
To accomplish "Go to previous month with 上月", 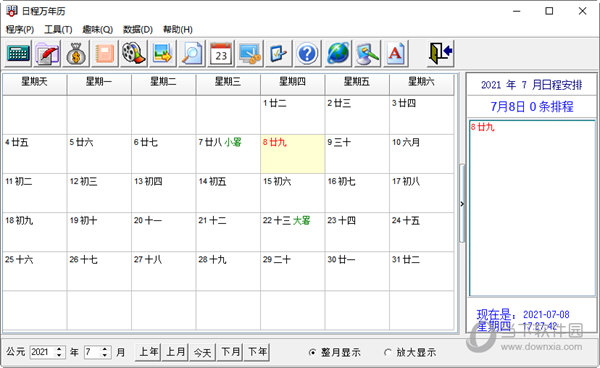I will pyautogui.click(x=175, y=352).
